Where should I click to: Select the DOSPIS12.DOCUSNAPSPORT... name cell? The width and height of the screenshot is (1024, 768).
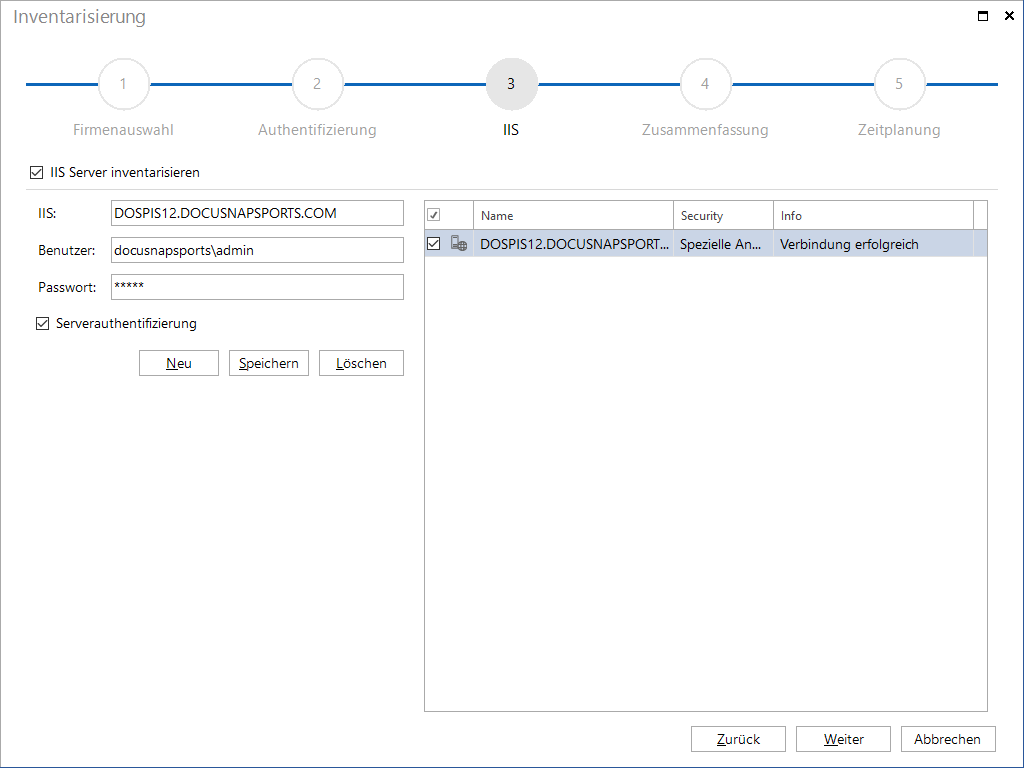pos(573,244)
